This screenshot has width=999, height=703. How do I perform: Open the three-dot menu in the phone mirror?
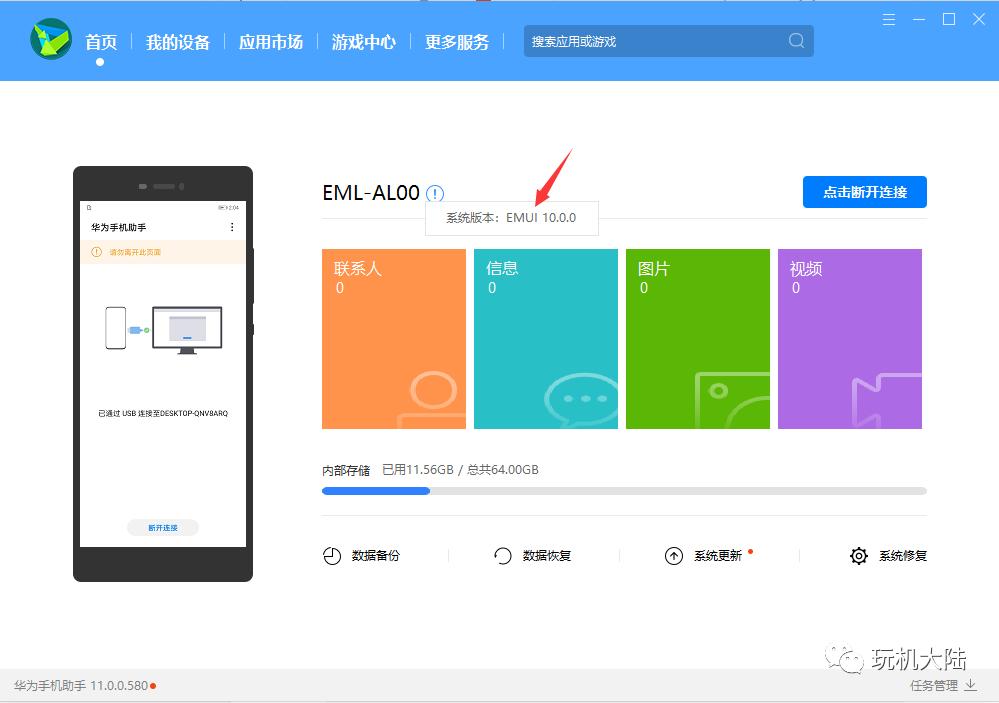coord(232,226)
